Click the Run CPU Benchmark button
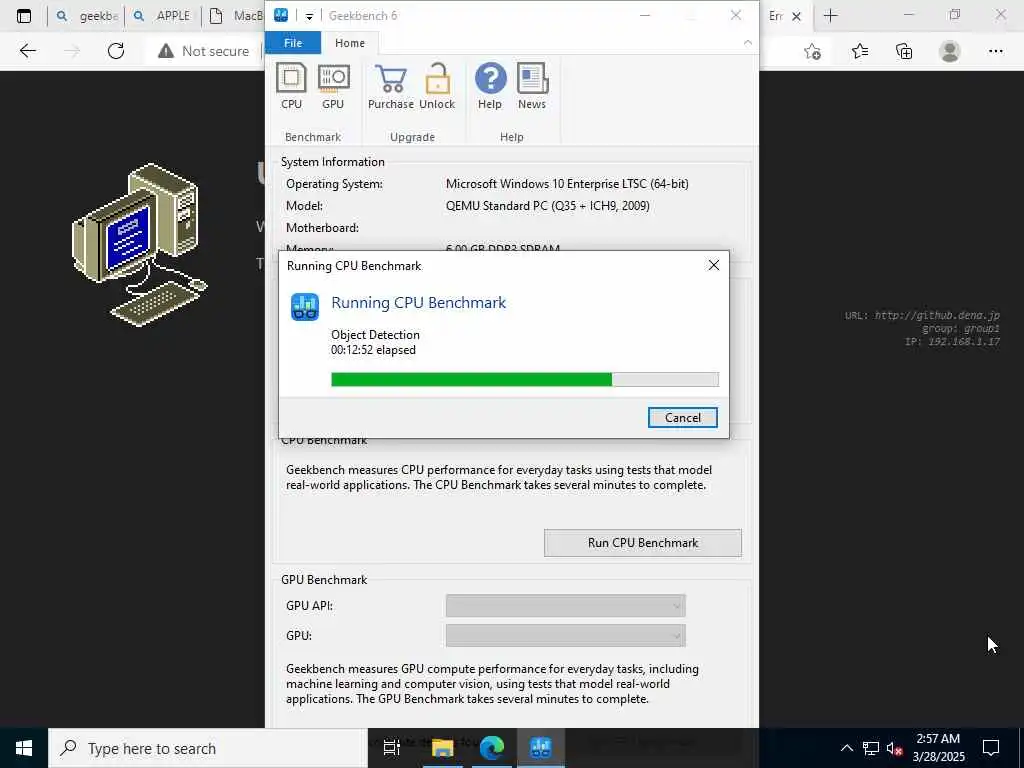The height and width of the screenshot is (768, 1024). click(x=643, y=543)
